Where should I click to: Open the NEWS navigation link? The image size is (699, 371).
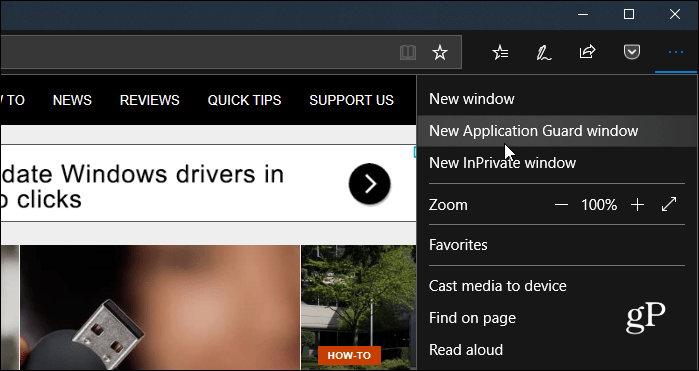pos(72,100)
